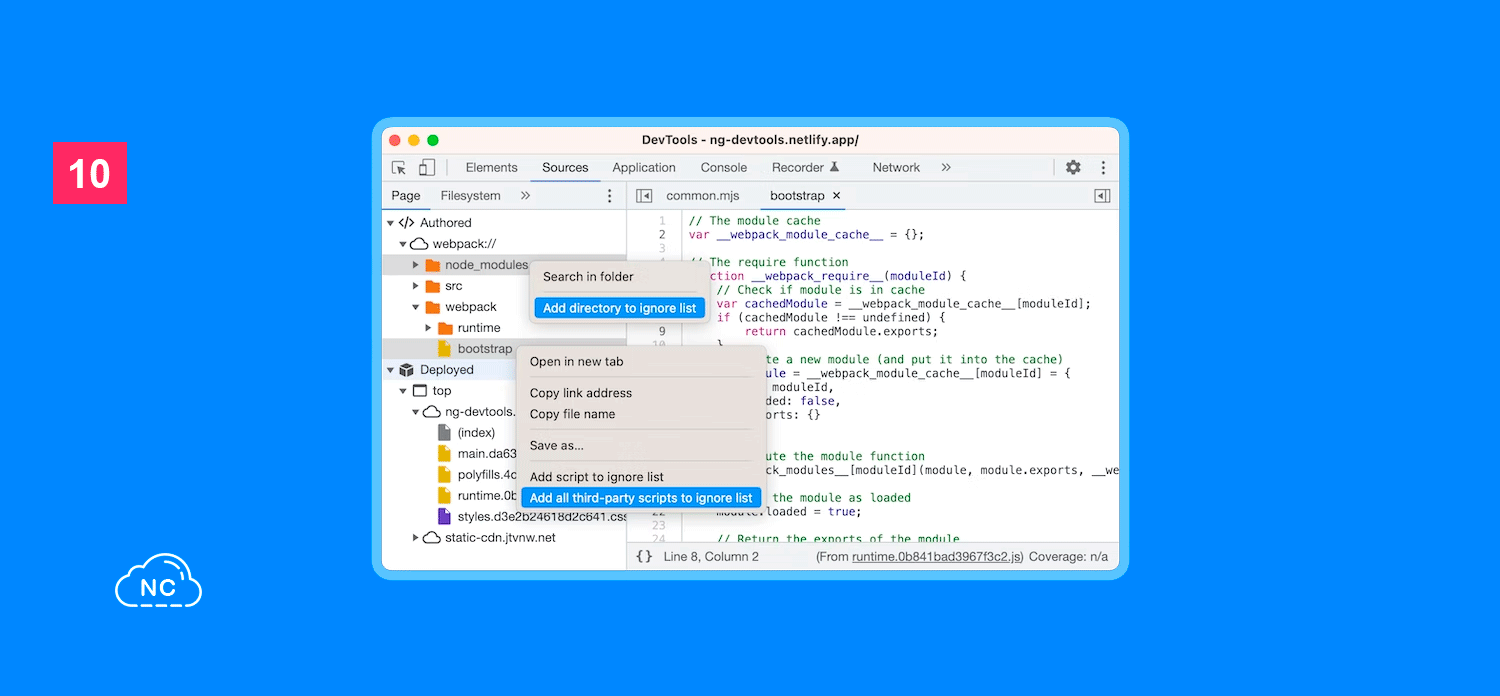This screenshot has width=1500, height=696.
Task: Click the webpack folder icon
Action: pyautogui.click(x=432, y=307)
